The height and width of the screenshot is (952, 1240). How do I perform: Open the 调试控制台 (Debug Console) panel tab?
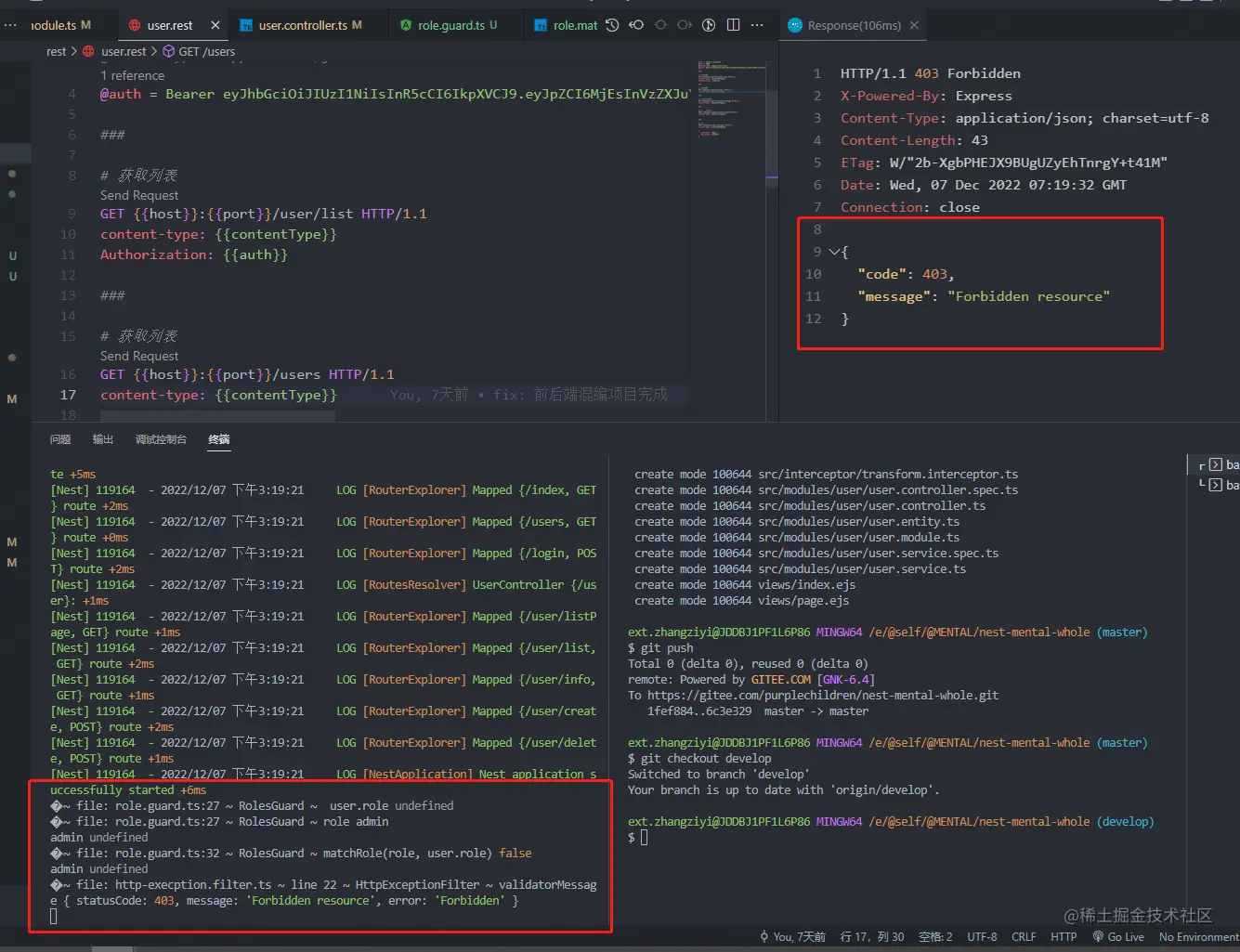click(x=161, y=439)
